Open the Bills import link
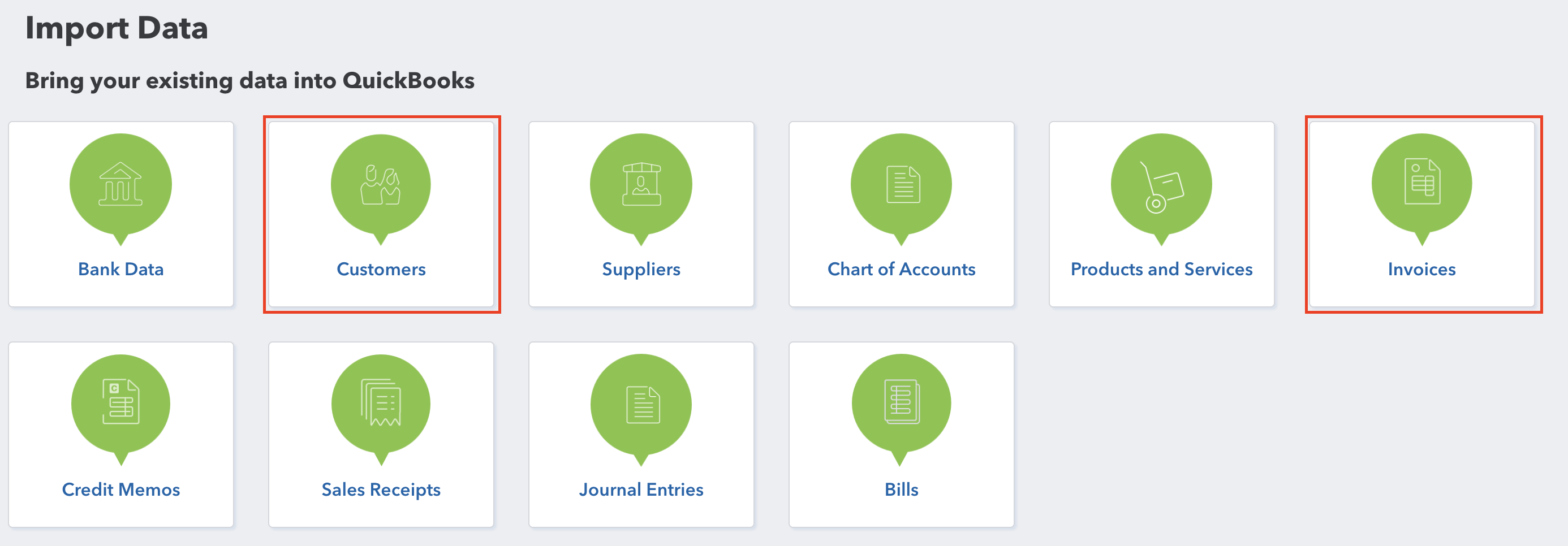The width and height of the screenshot is (1568, 546). (x=902, y=489)
